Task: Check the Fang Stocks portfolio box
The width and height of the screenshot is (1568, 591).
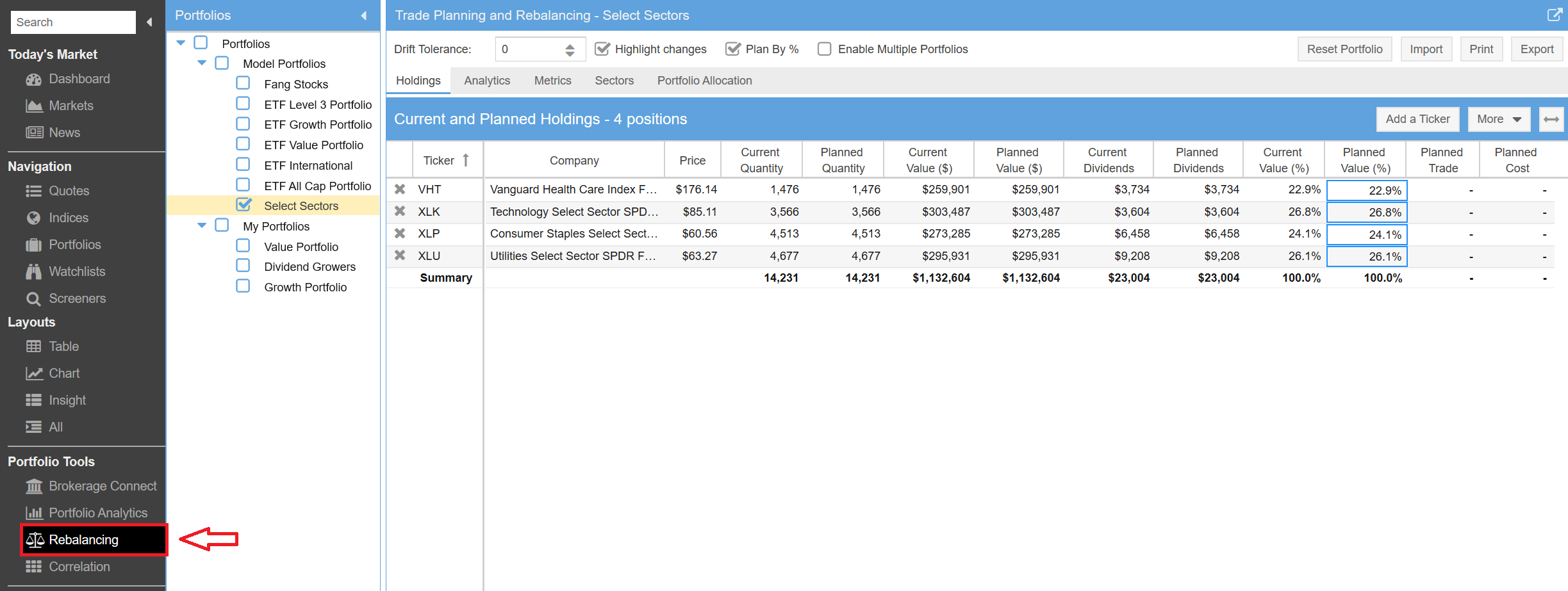Action: pos(243,84)
